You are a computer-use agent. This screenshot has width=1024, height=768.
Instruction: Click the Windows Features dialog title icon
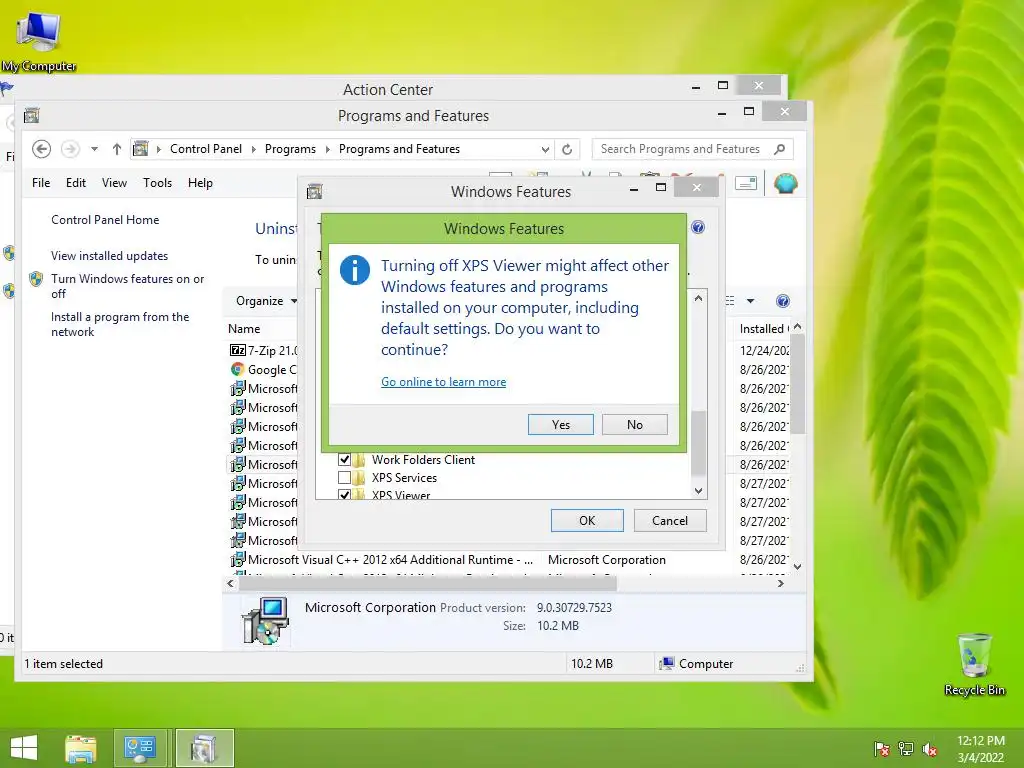[315, 191]
